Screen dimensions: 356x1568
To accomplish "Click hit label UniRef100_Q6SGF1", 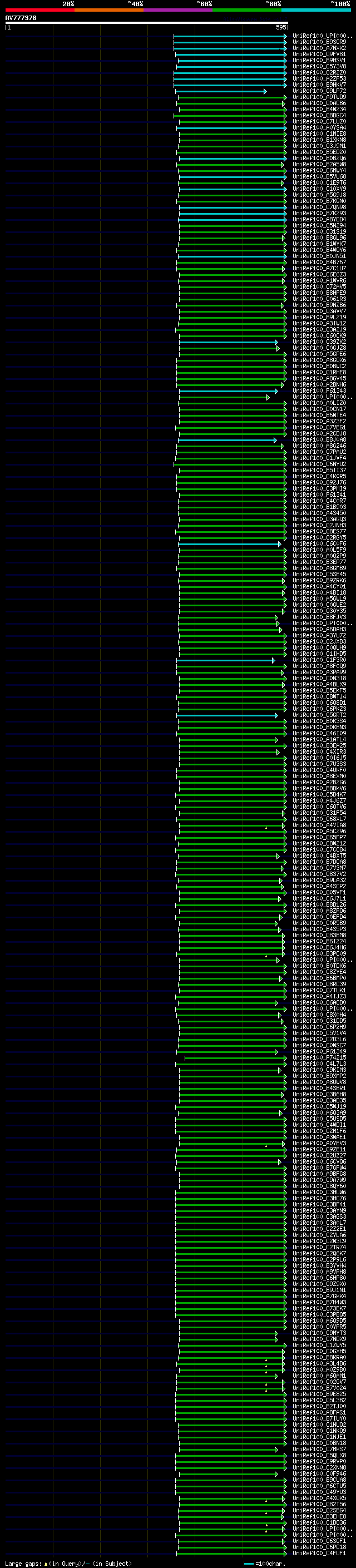I will 319,1540.
